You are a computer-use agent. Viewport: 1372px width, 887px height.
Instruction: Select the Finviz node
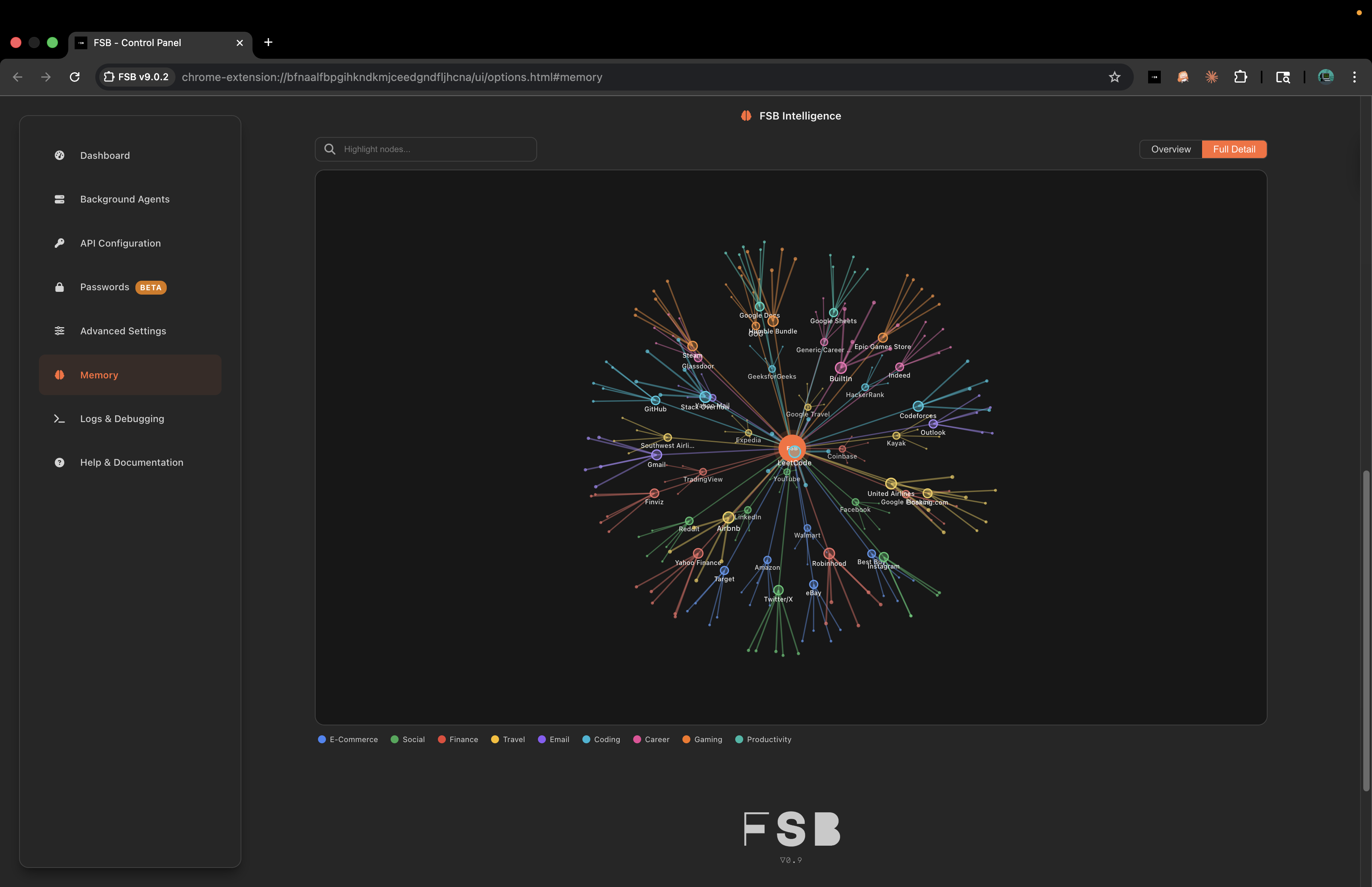(654, 493)
